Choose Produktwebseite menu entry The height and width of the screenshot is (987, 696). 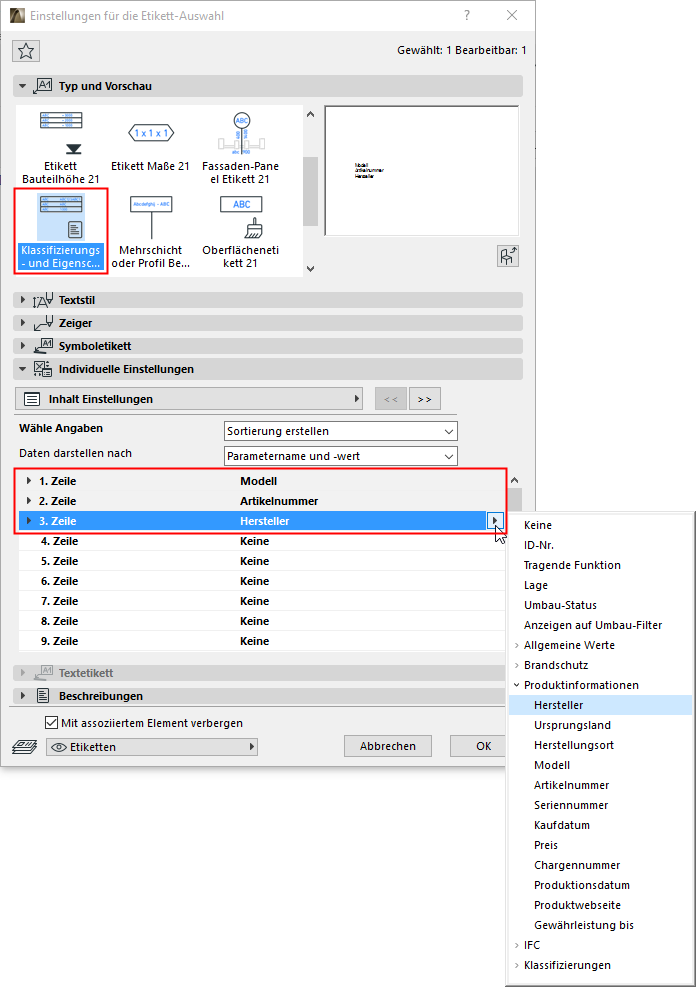pos(600,905)
